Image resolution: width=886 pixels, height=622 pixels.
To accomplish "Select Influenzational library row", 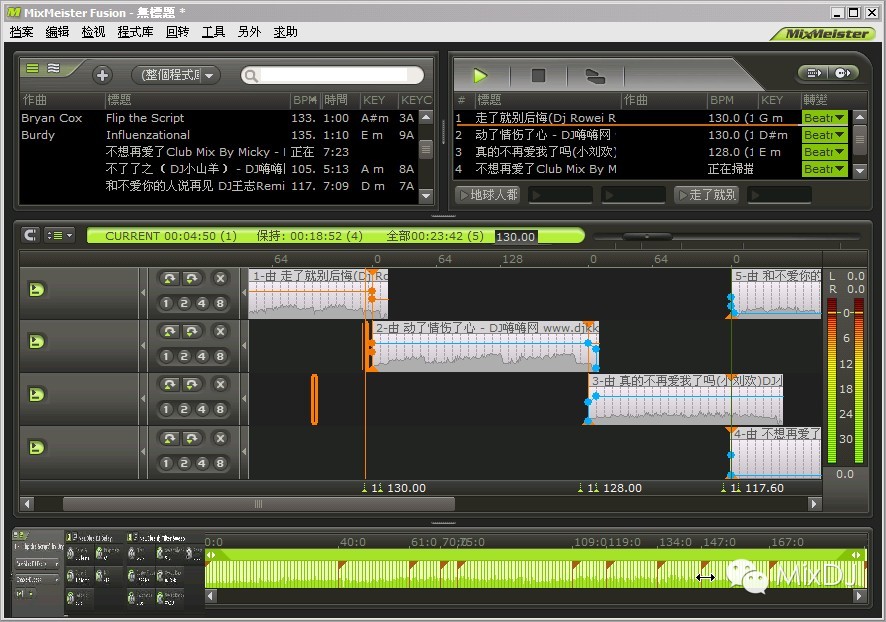I will pos(220,135).
